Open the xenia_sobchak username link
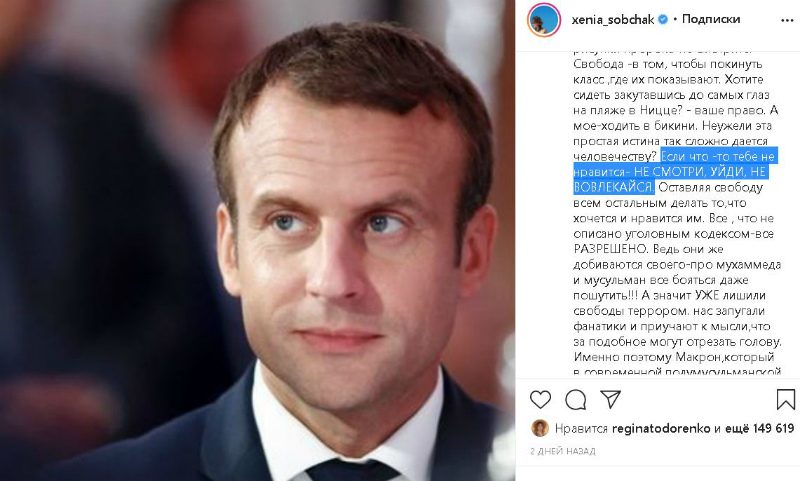Image resolution: width=800 pixels, height=481 pixels. 613,20
